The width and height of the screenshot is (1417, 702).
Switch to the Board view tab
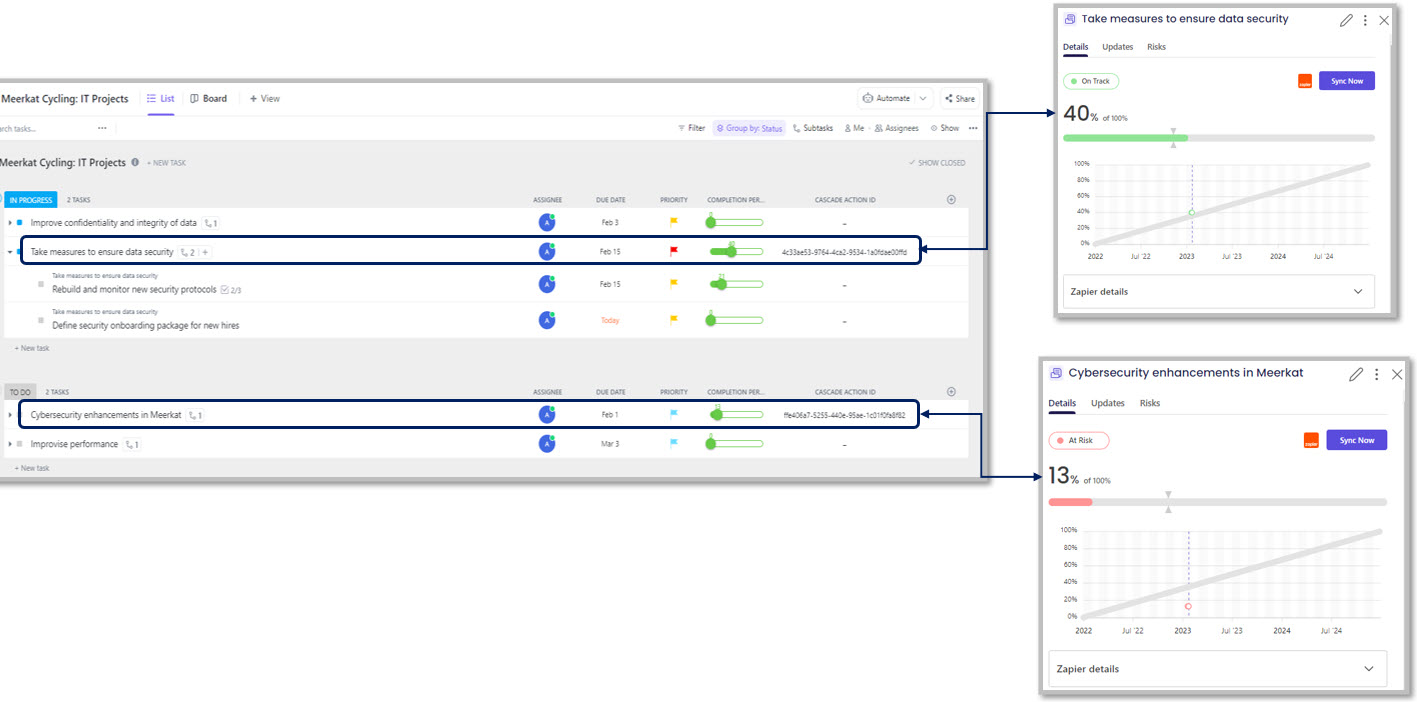208,99
